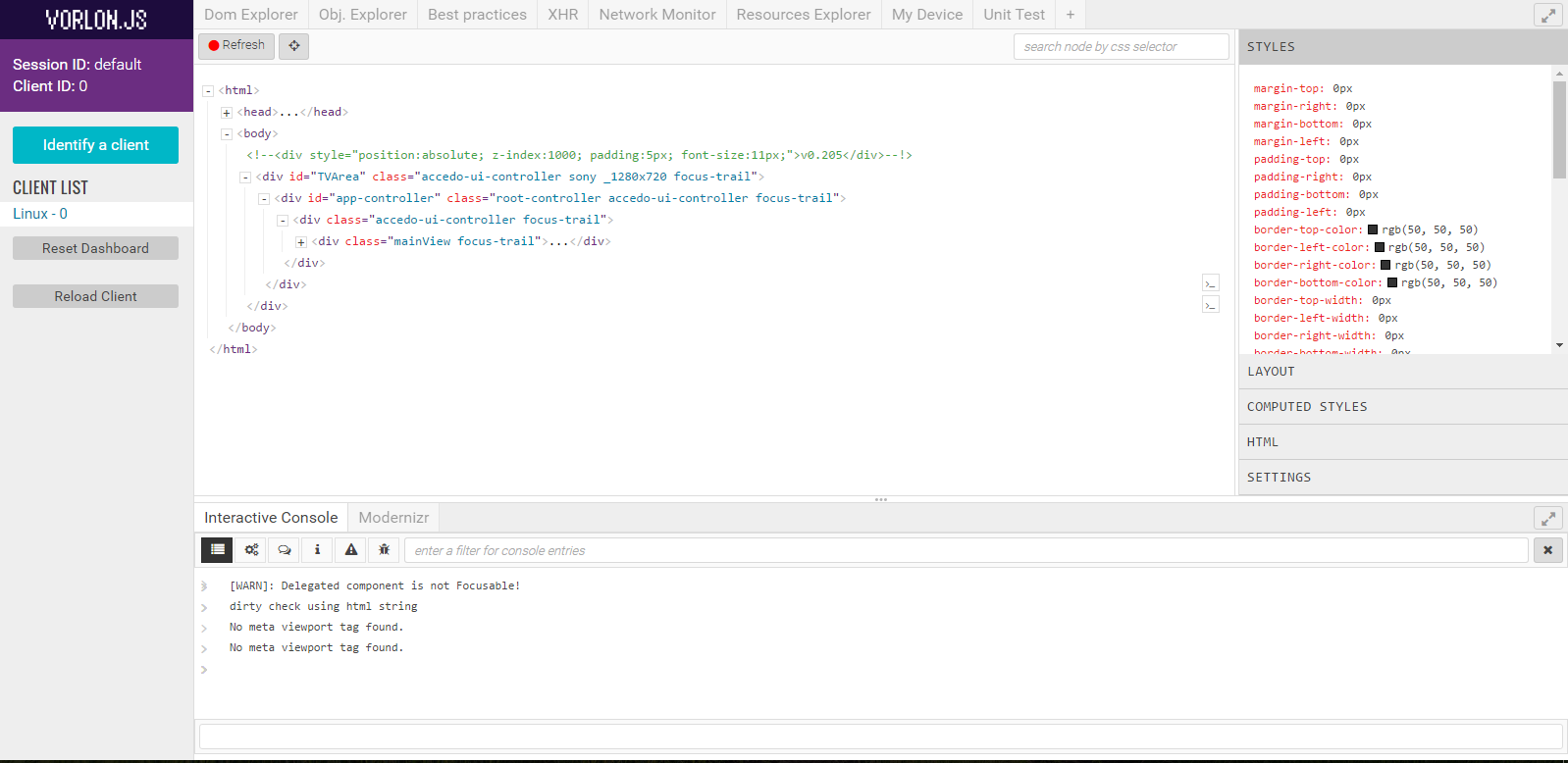
Task: Clear the console with the X button
Action: click(1547, 550)
